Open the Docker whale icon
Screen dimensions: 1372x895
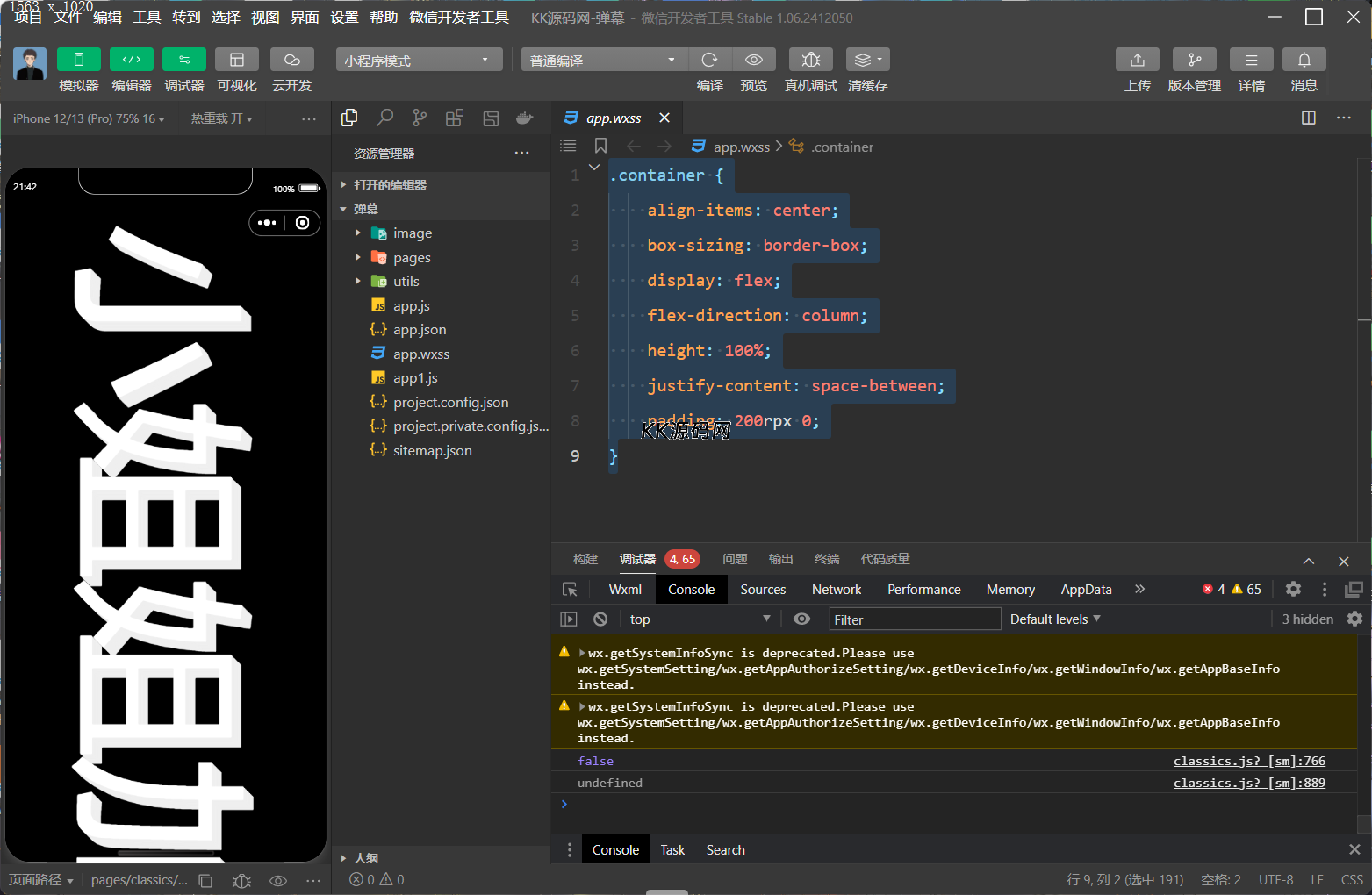coord(525,118)
